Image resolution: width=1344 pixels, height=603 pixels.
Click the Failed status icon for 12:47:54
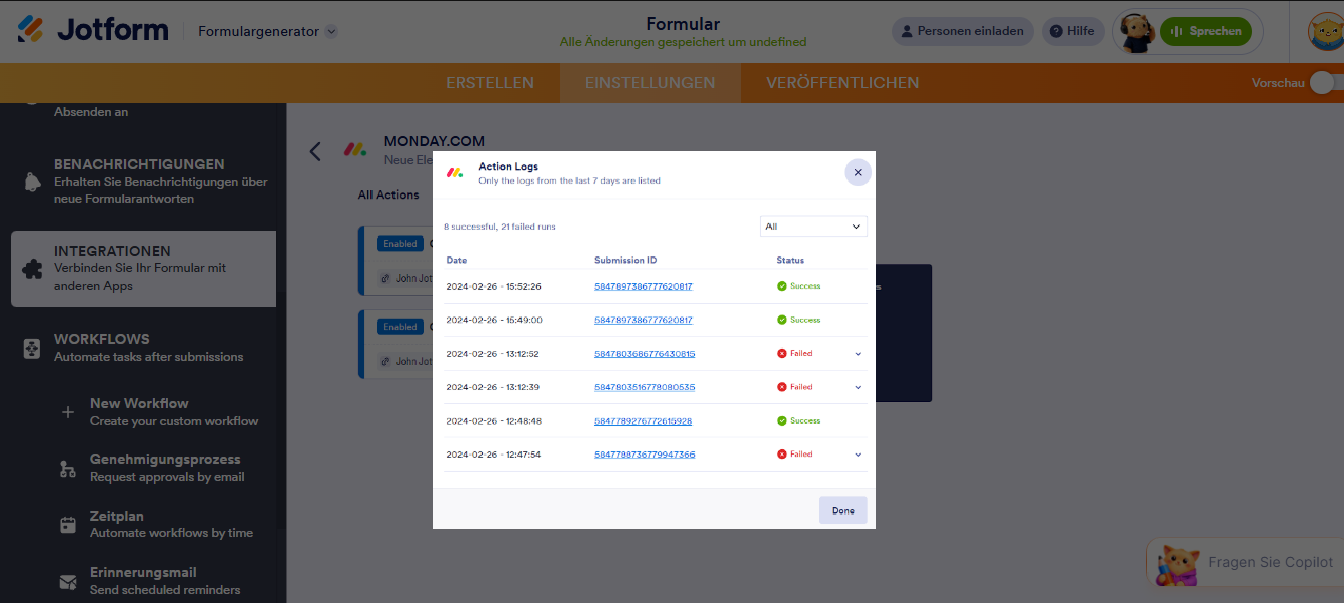(x=782, y=454)
